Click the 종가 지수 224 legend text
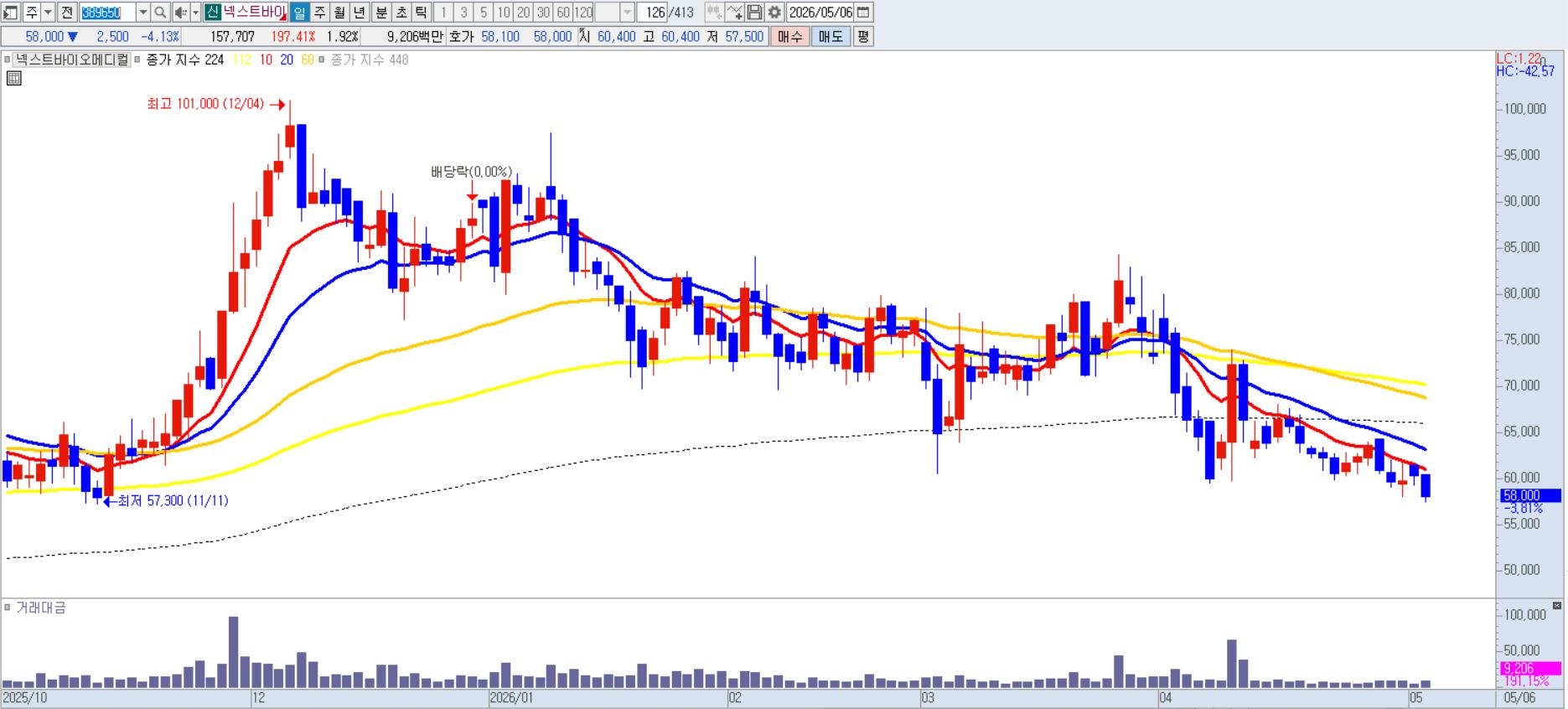This screenshot has height=709, width=1568. tap(185, 60)
